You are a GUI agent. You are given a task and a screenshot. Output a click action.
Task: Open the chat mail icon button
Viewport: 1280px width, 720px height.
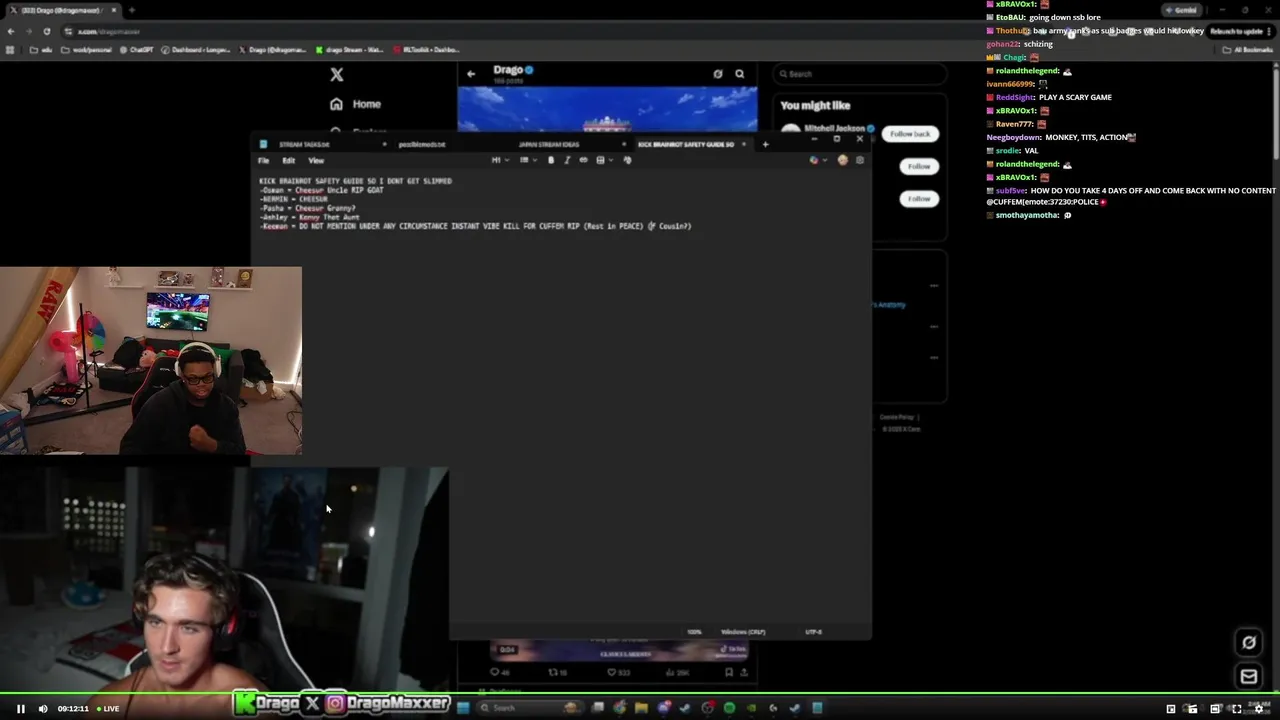pos(1249,677)
